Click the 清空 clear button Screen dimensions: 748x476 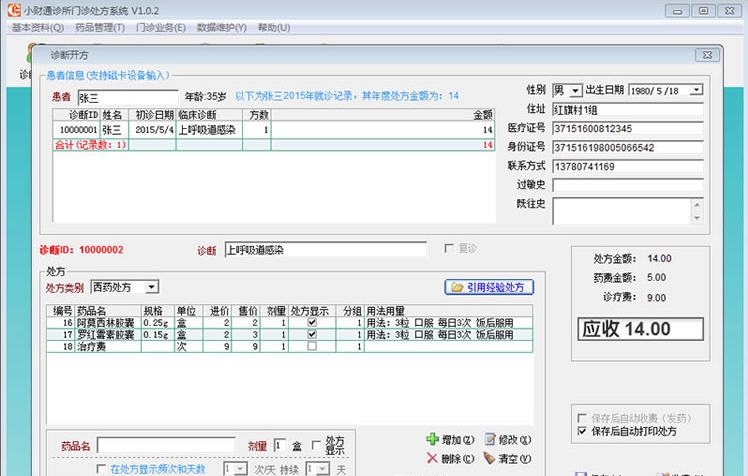[x=508, y=458]
